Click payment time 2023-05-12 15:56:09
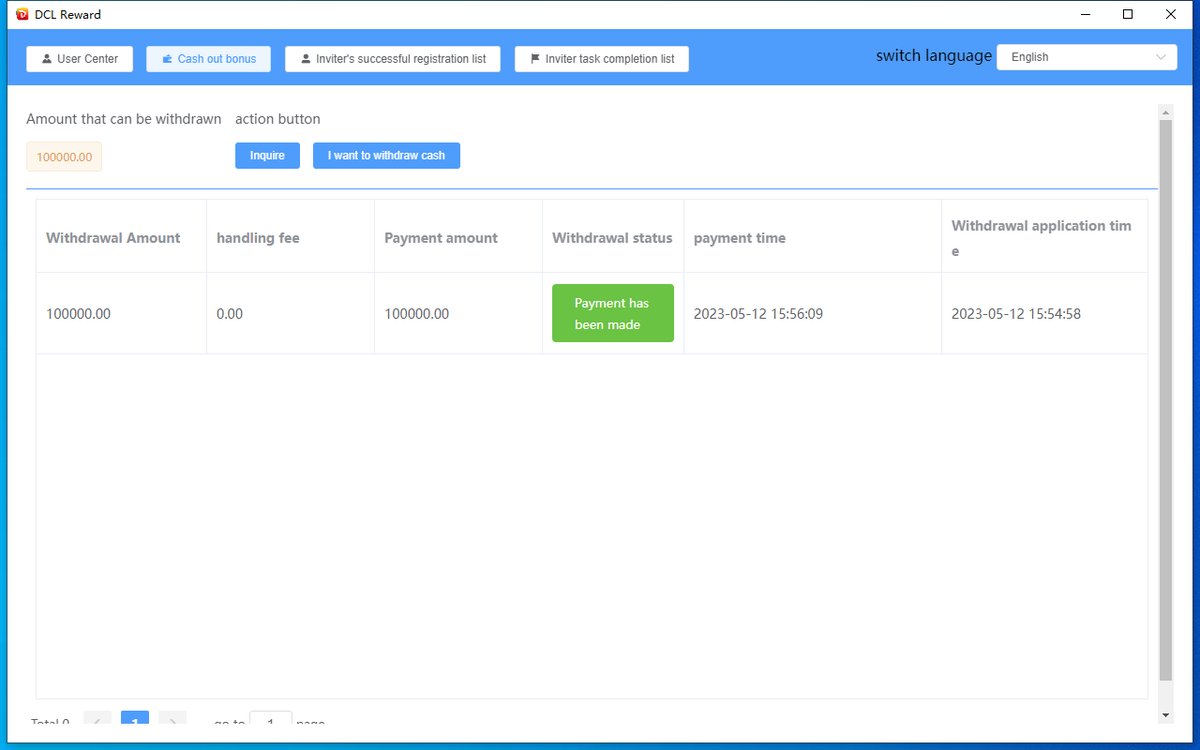Screen dimensions: 1200x750 pyautogui.click(x=758, y=314)
